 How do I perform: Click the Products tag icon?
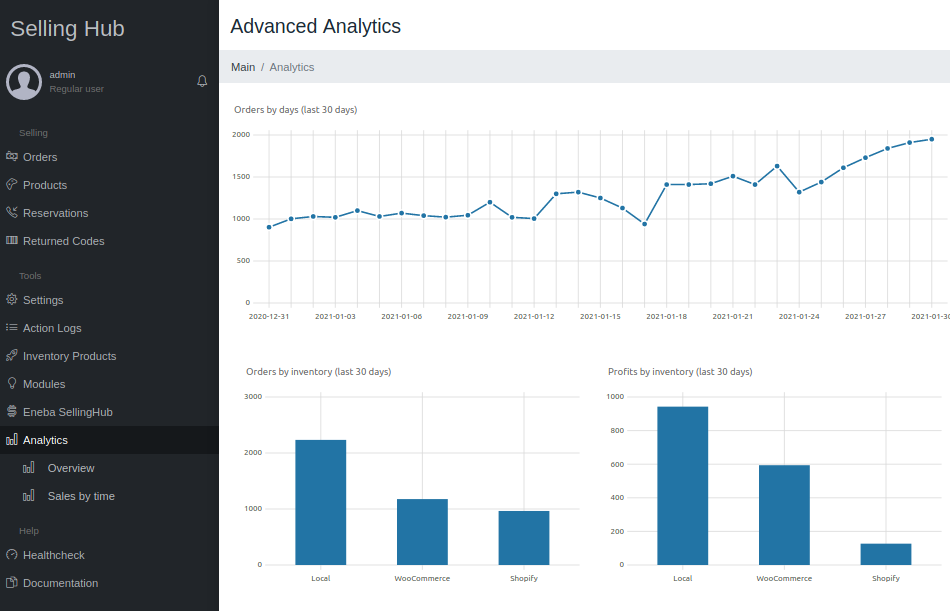(x=12, y=184)
